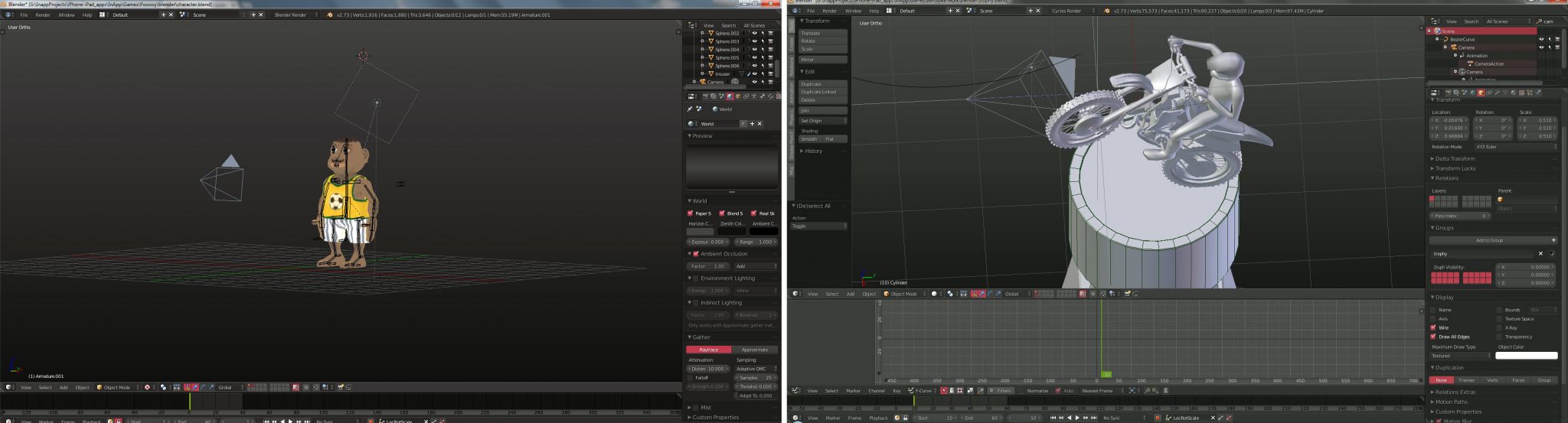Open Window menu in right Blender window
The height and width of the screenshot is (423, 1568).
tap(853, 11)
